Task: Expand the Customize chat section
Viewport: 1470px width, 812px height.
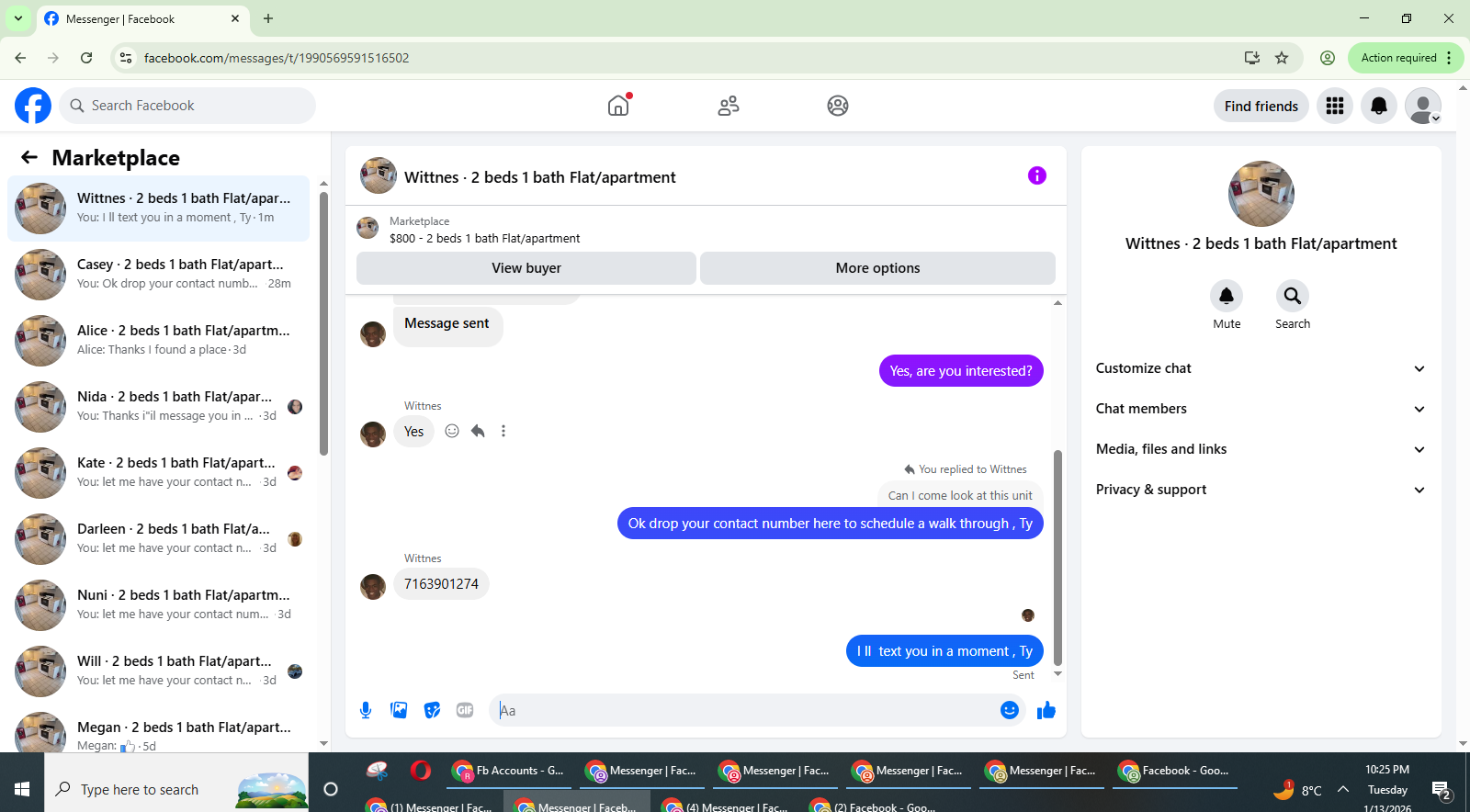Action: (1261, 368)
